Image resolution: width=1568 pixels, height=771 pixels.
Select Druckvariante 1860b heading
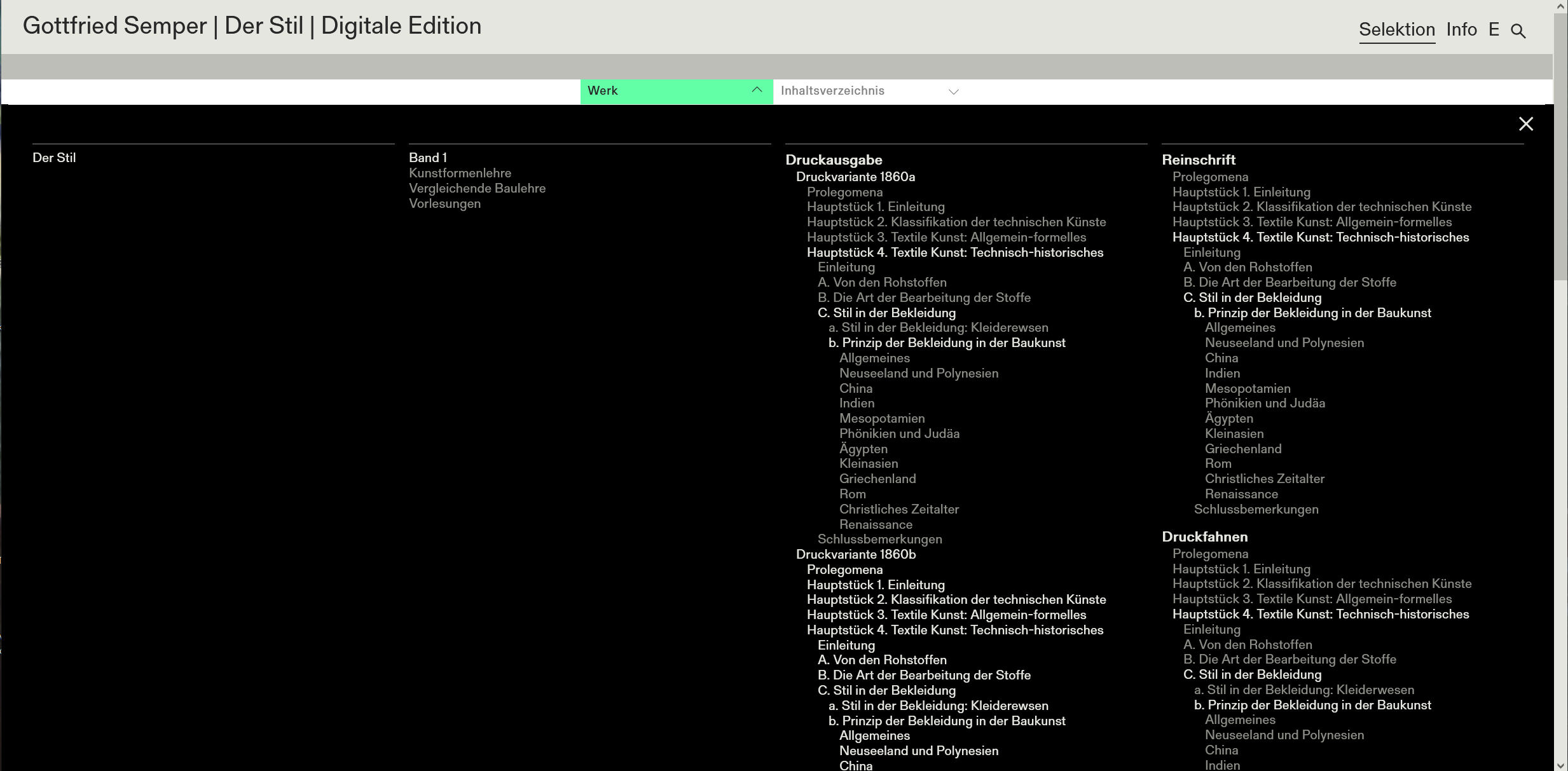tap(856, 554)
